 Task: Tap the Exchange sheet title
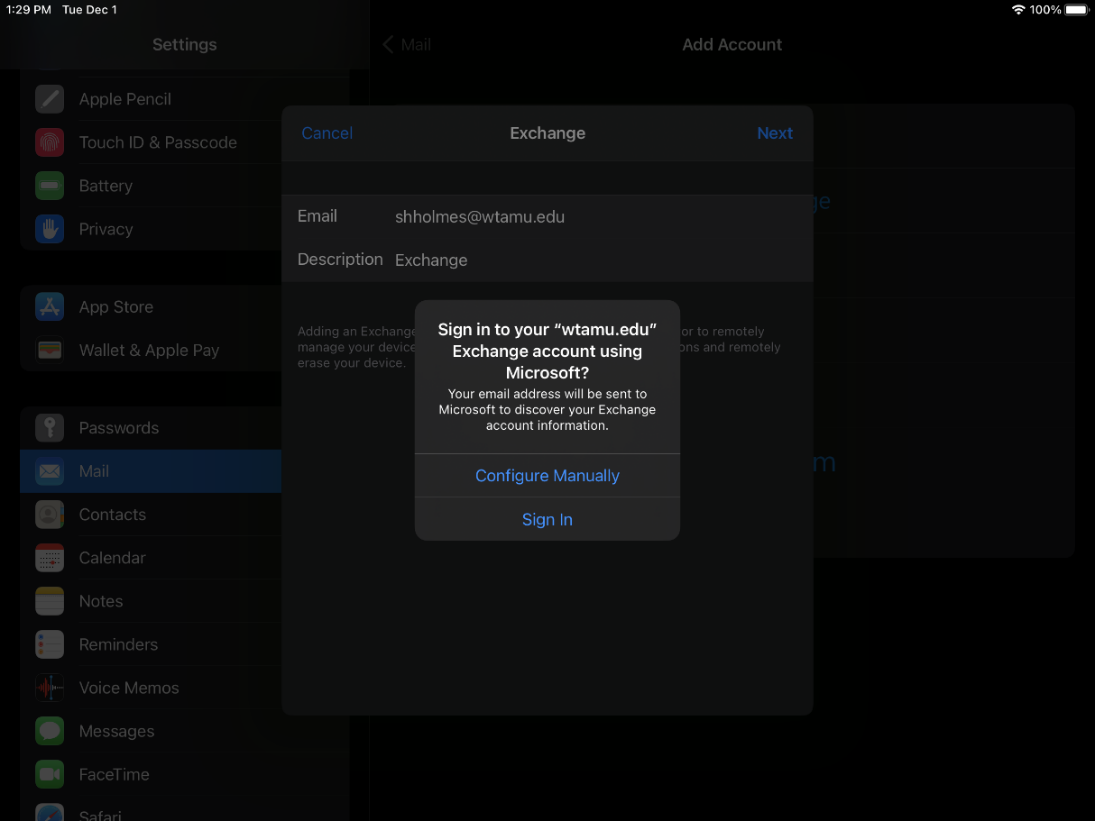(548, 133)
